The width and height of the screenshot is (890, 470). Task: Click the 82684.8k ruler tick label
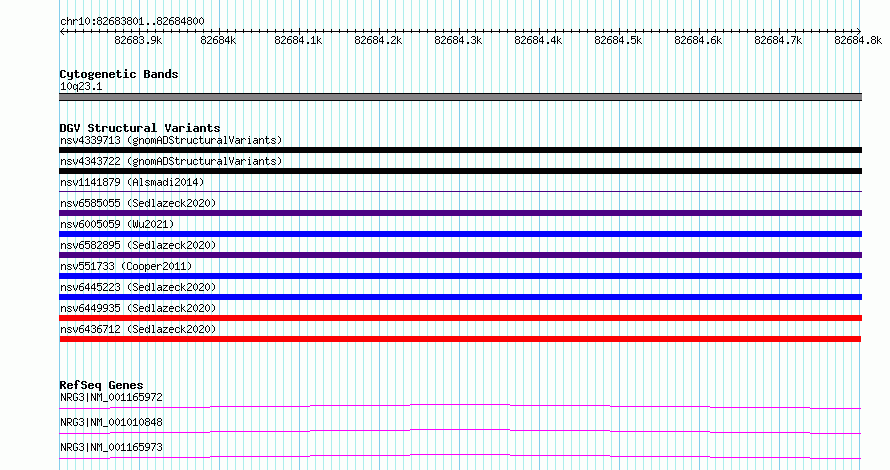858,40
